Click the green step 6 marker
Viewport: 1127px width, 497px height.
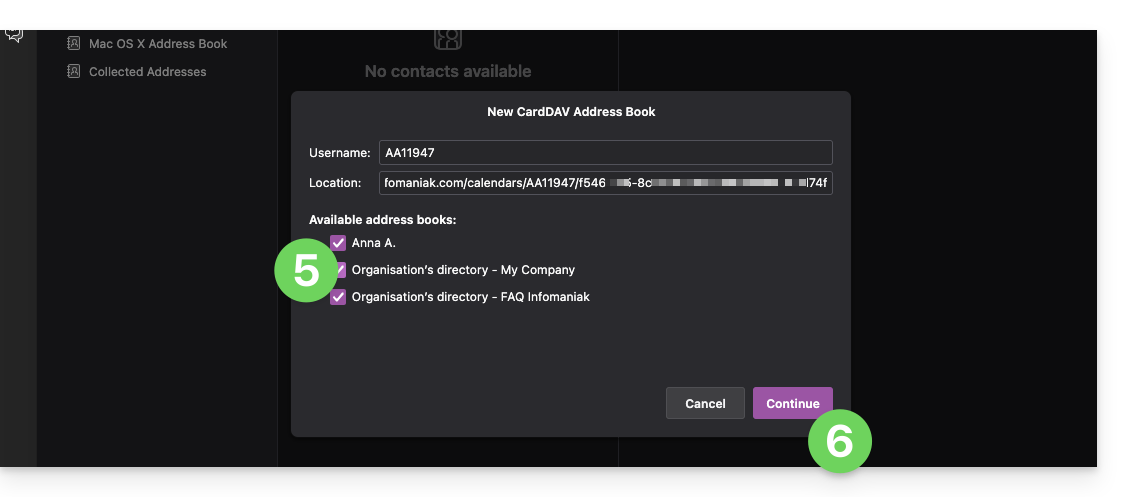click(839, 440)
